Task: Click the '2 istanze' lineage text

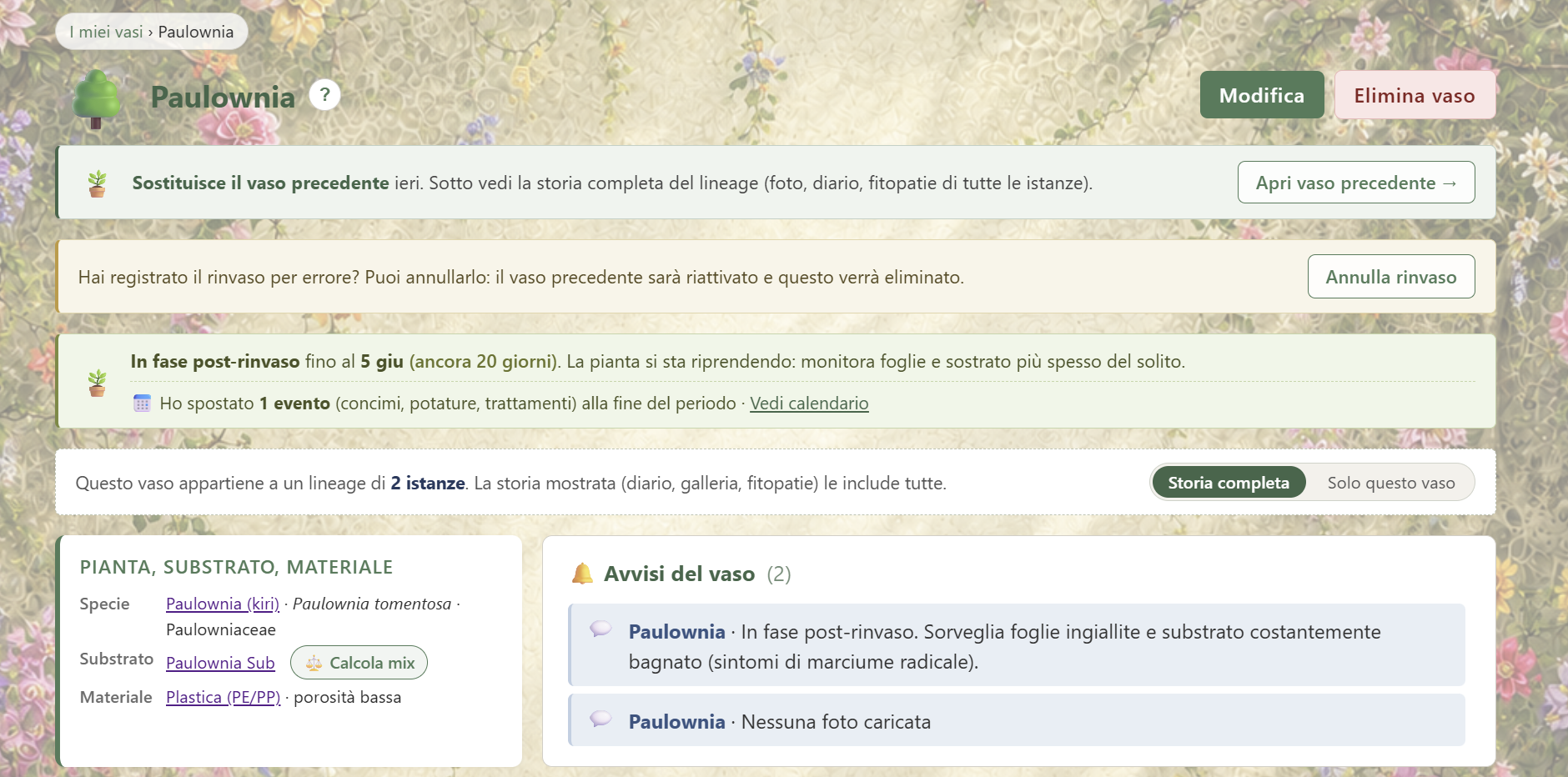Action: click(x=428, y=484)
